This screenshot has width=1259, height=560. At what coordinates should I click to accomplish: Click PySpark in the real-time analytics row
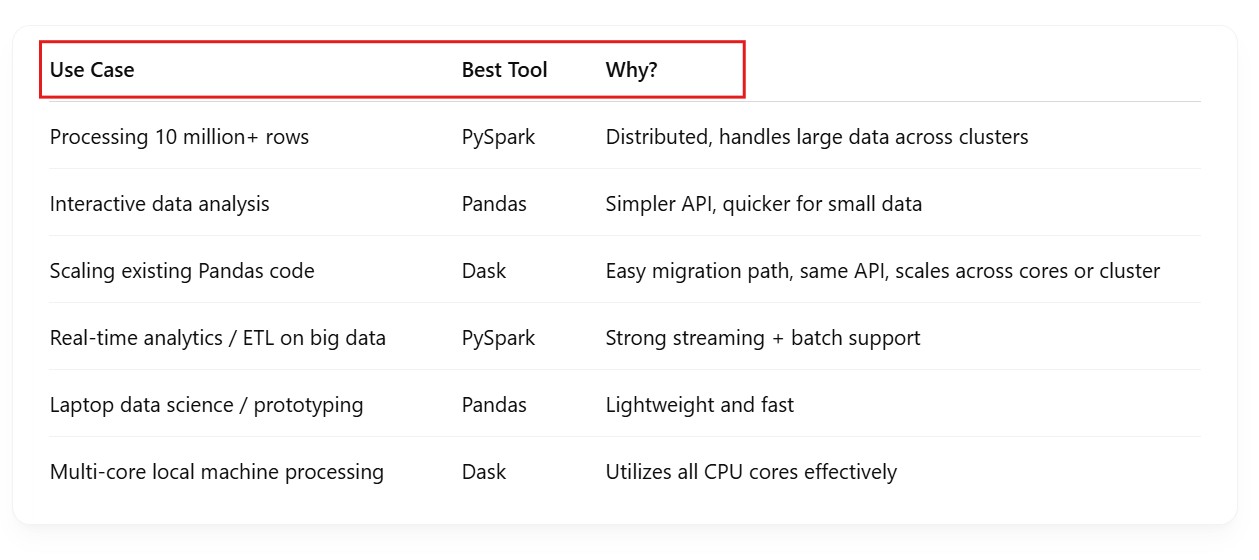point(498,338)
